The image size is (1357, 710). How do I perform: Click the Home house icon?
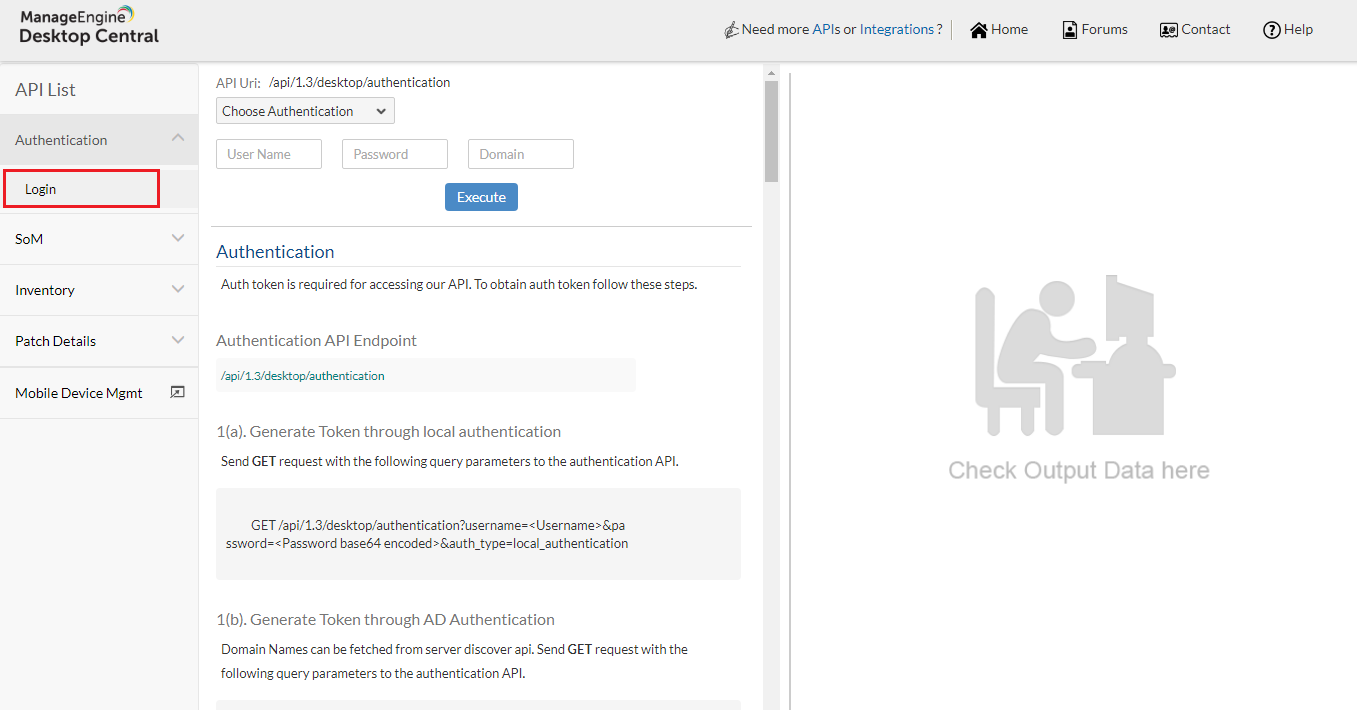tap(979, 30)
